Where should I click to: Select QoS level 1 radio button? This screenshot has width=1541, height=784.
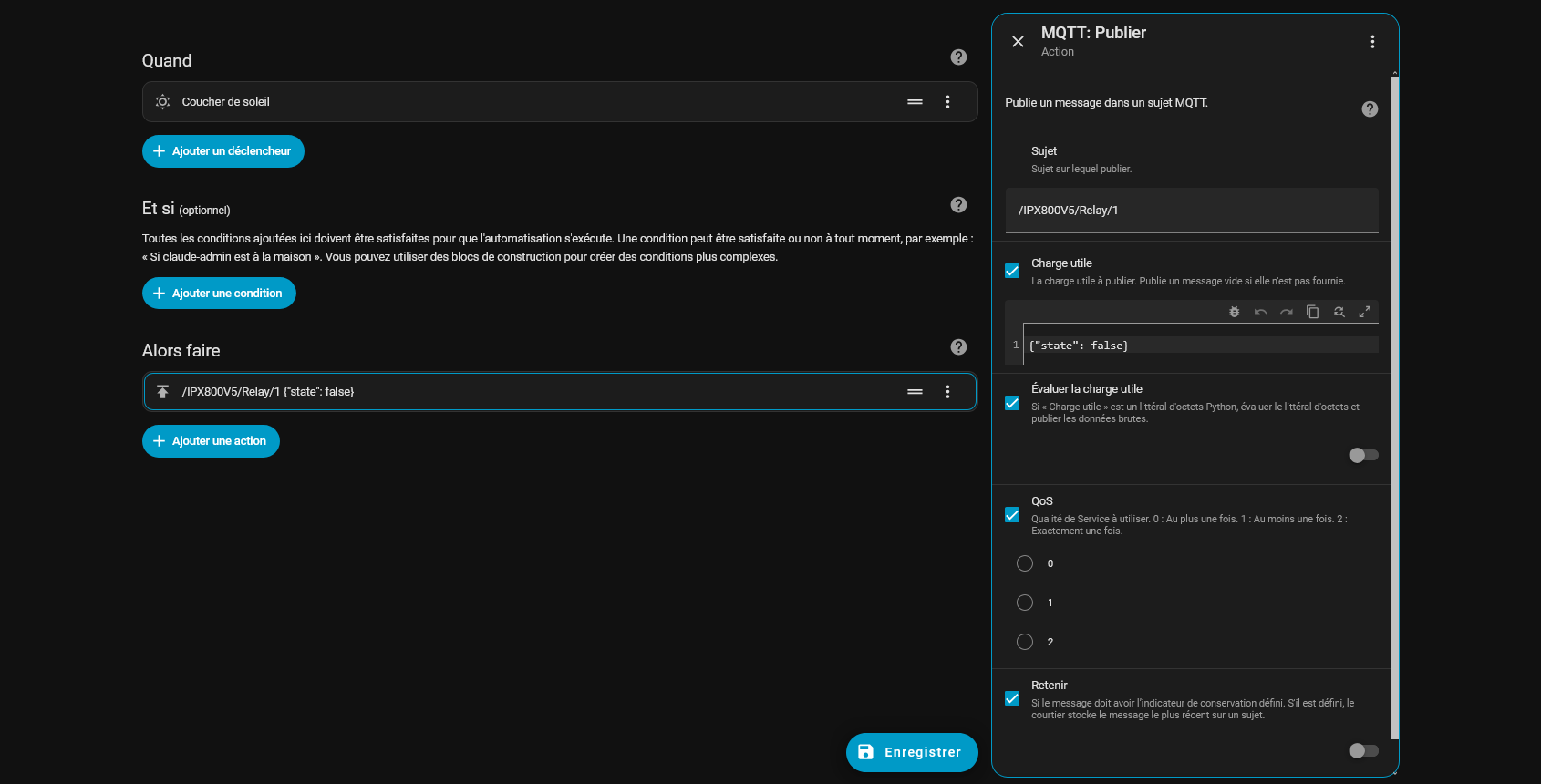pos(1025,603)
